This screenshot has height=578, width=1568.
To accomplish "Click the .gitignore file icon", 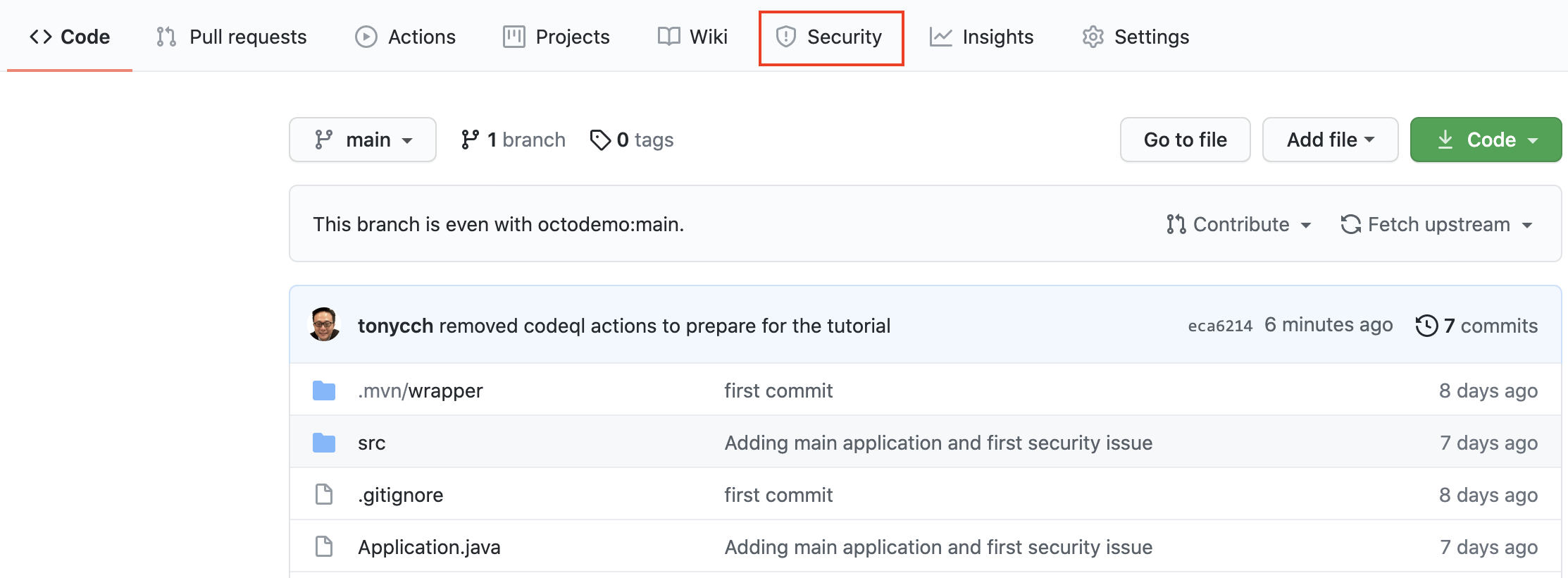I will 324,495.
